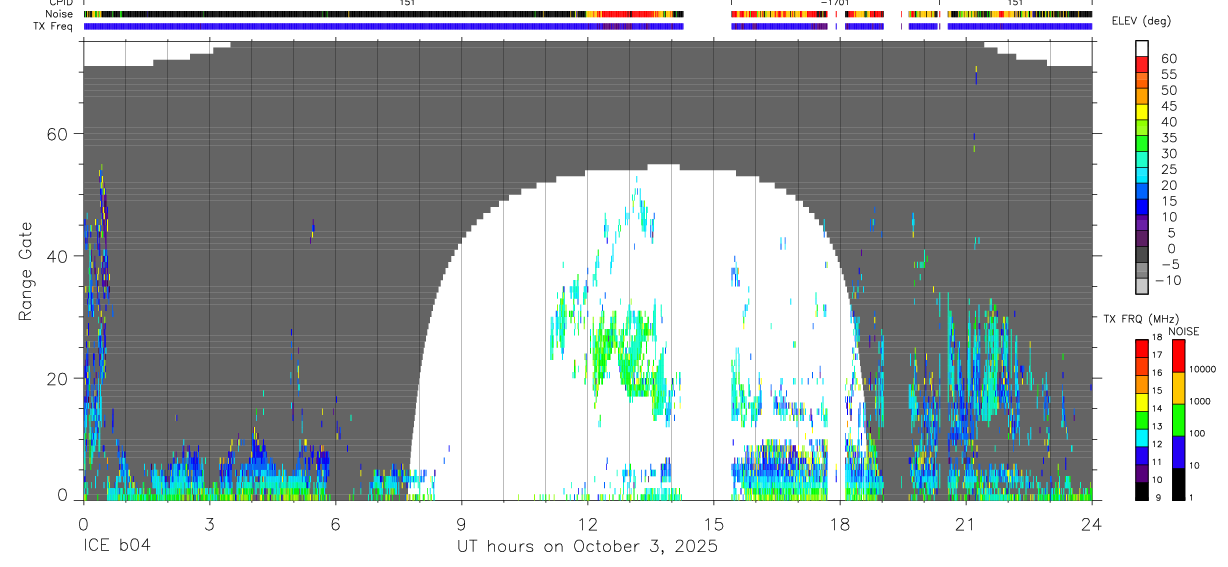Click the Range Gate tick label '40'
This screenshot has width=1228, height=567.
(x=58, y=256)
